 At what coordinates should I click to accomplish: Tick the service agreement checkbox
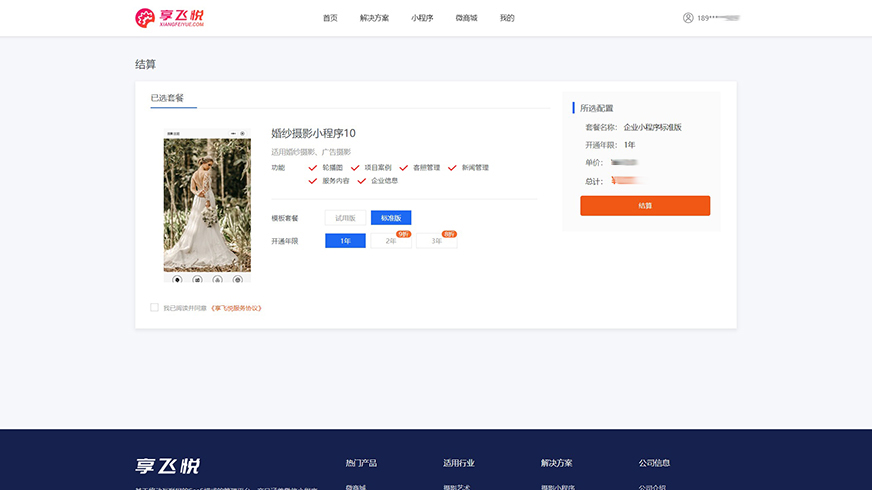point(154,308)
